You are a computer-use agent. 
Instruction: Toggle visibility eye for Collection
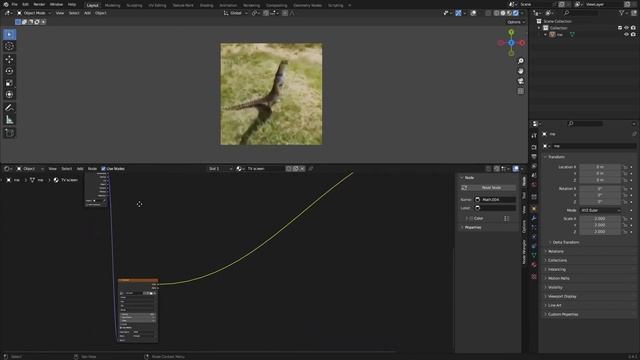click(627, 28)
